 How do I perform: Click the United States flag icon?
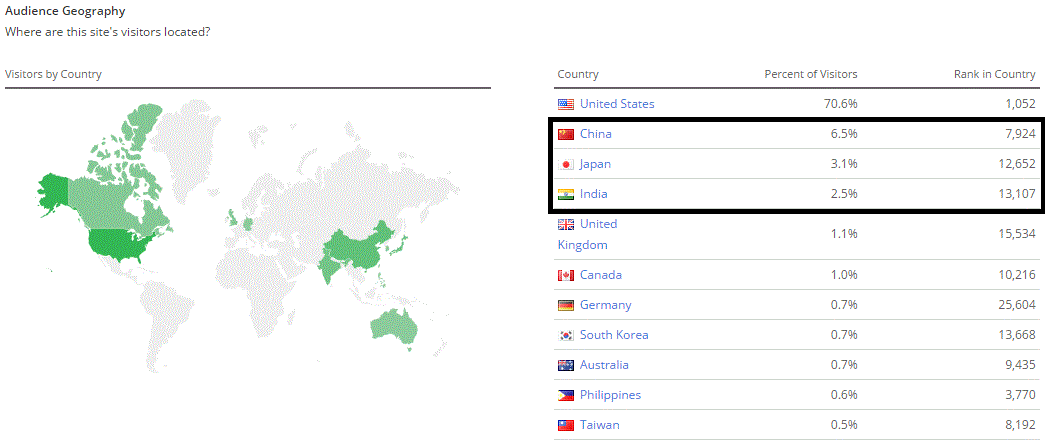pyautogui.click(x=566, y=104)
